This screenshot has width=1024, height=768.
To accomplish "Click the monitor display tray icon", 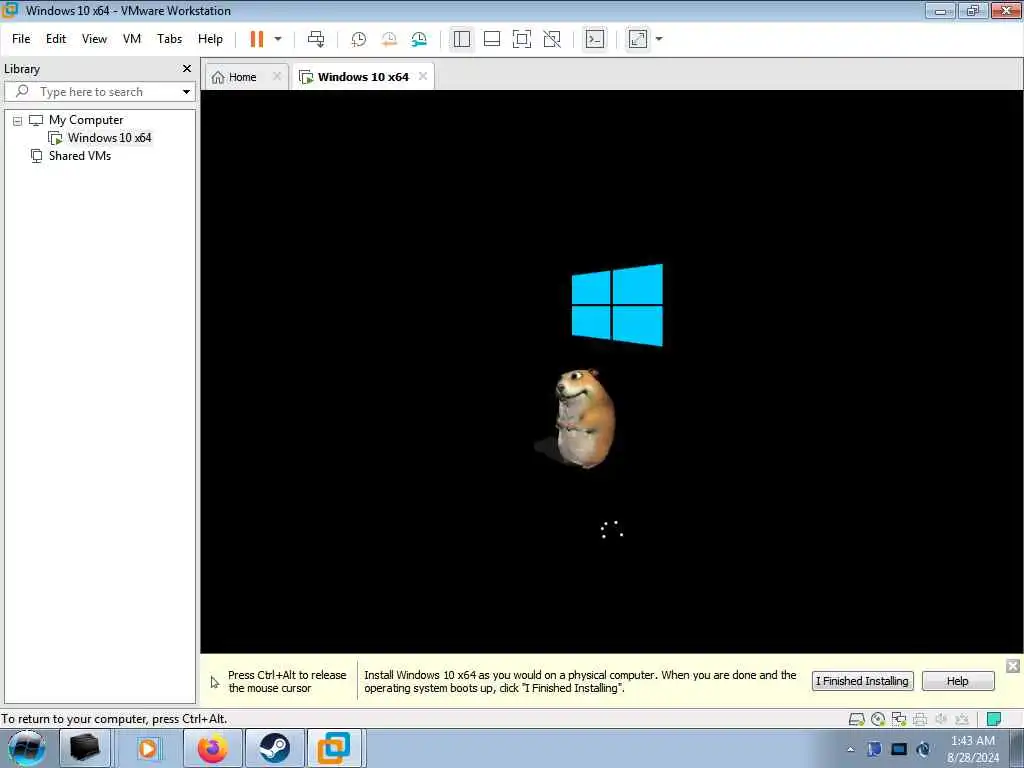I will point(899,749).
